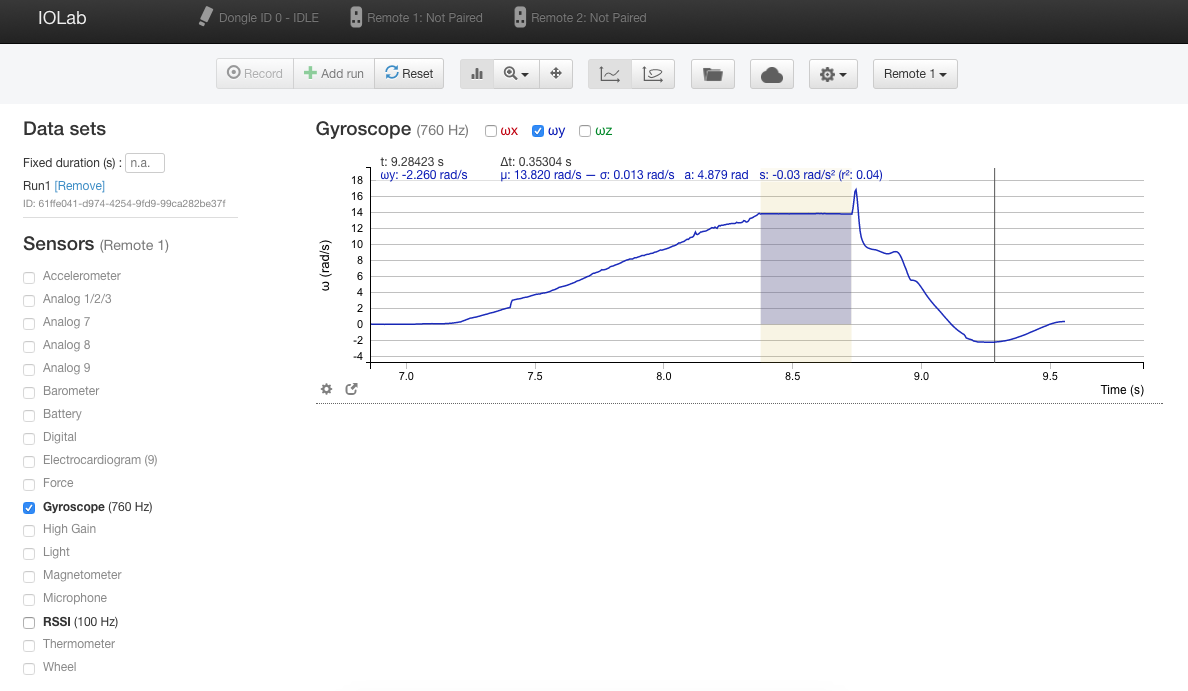The image size is (1188, 691).
Task: Enable the Magnetometer sensor
Action: tap(29, 577)
